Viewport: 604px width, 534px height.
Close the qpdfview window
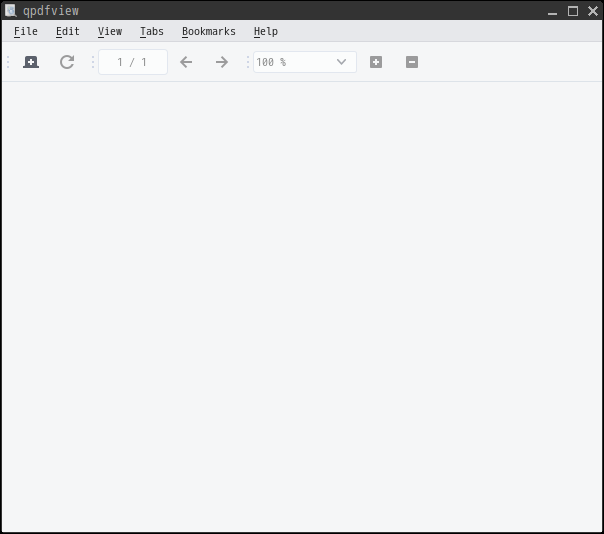point(593,11)
